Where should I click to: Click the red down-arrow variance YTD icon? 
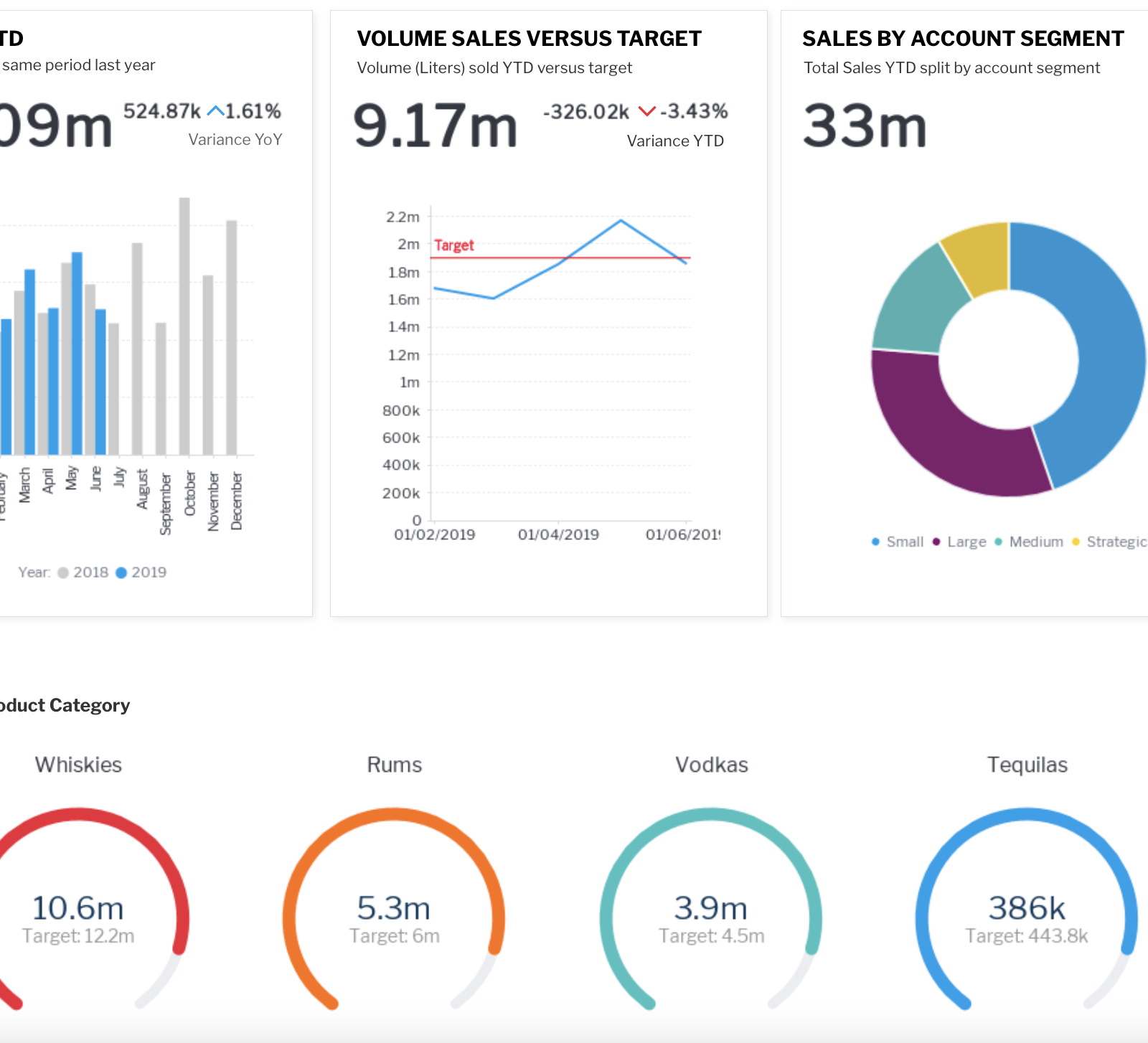click(x=646, y=111)
